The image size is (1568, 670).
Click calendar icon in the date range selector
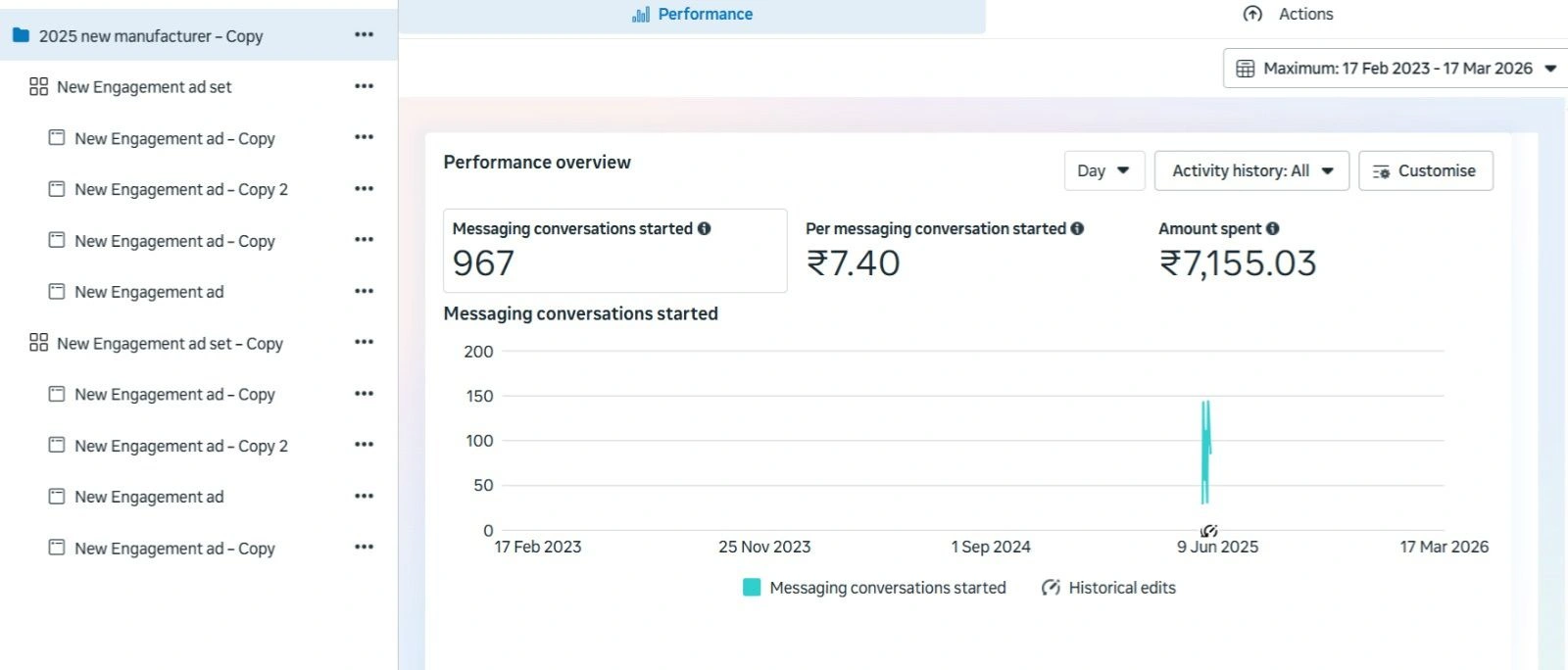(x=1245, y=69)
